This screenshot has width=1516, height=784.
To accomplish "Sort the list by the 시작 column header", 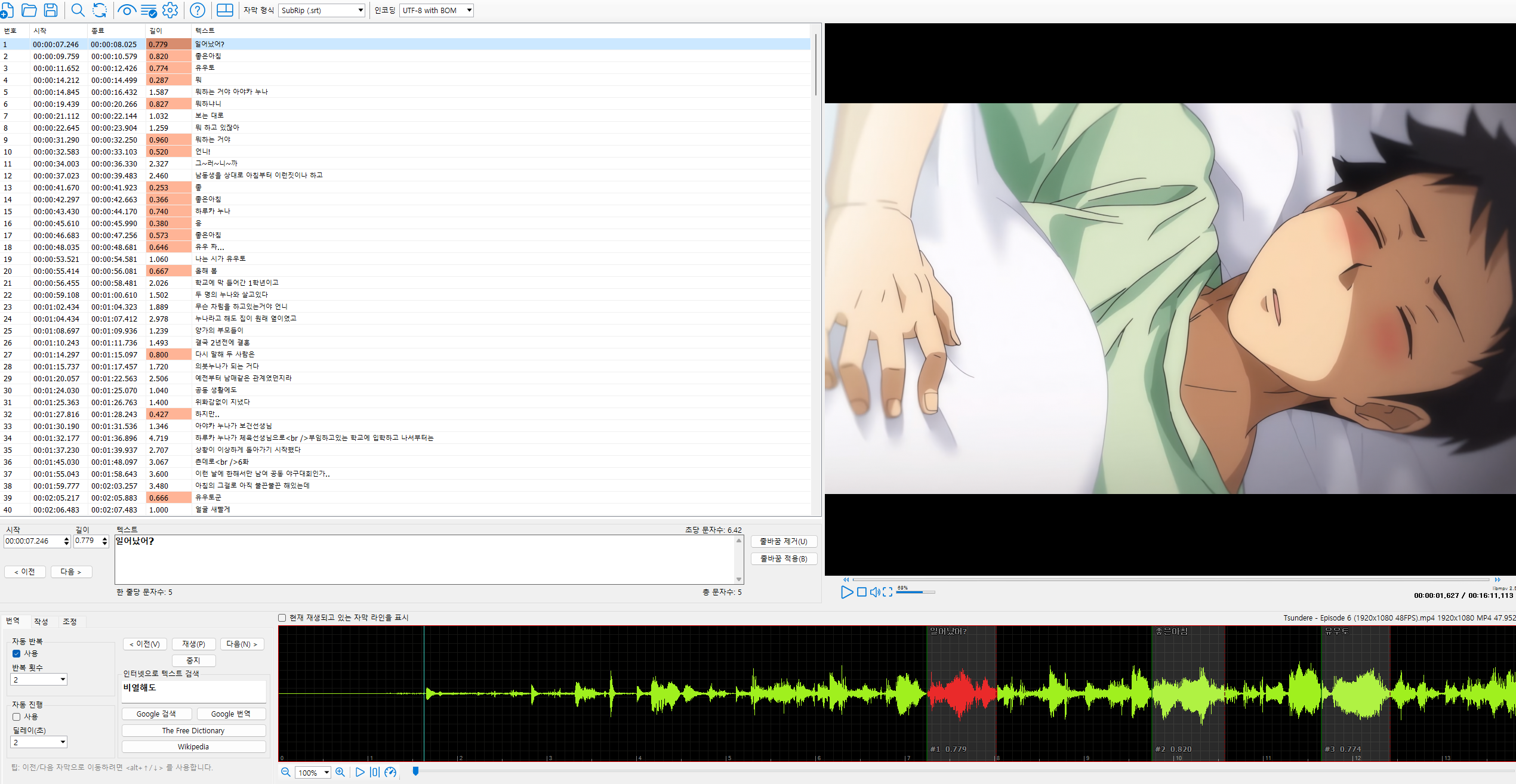I will (58, 30).
